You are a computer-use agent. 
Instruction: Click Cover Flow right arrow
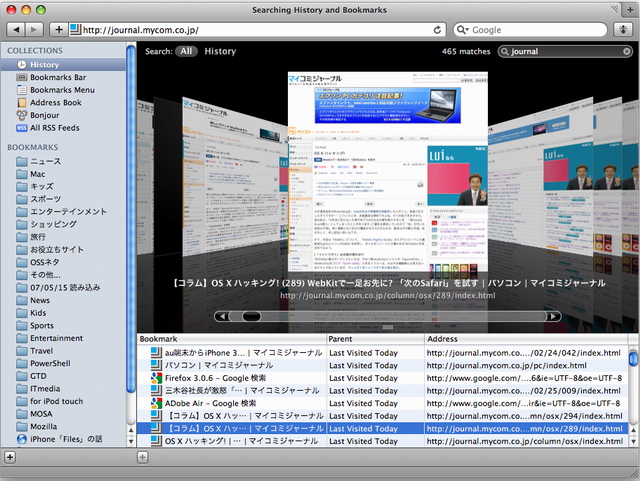[553, 316]
